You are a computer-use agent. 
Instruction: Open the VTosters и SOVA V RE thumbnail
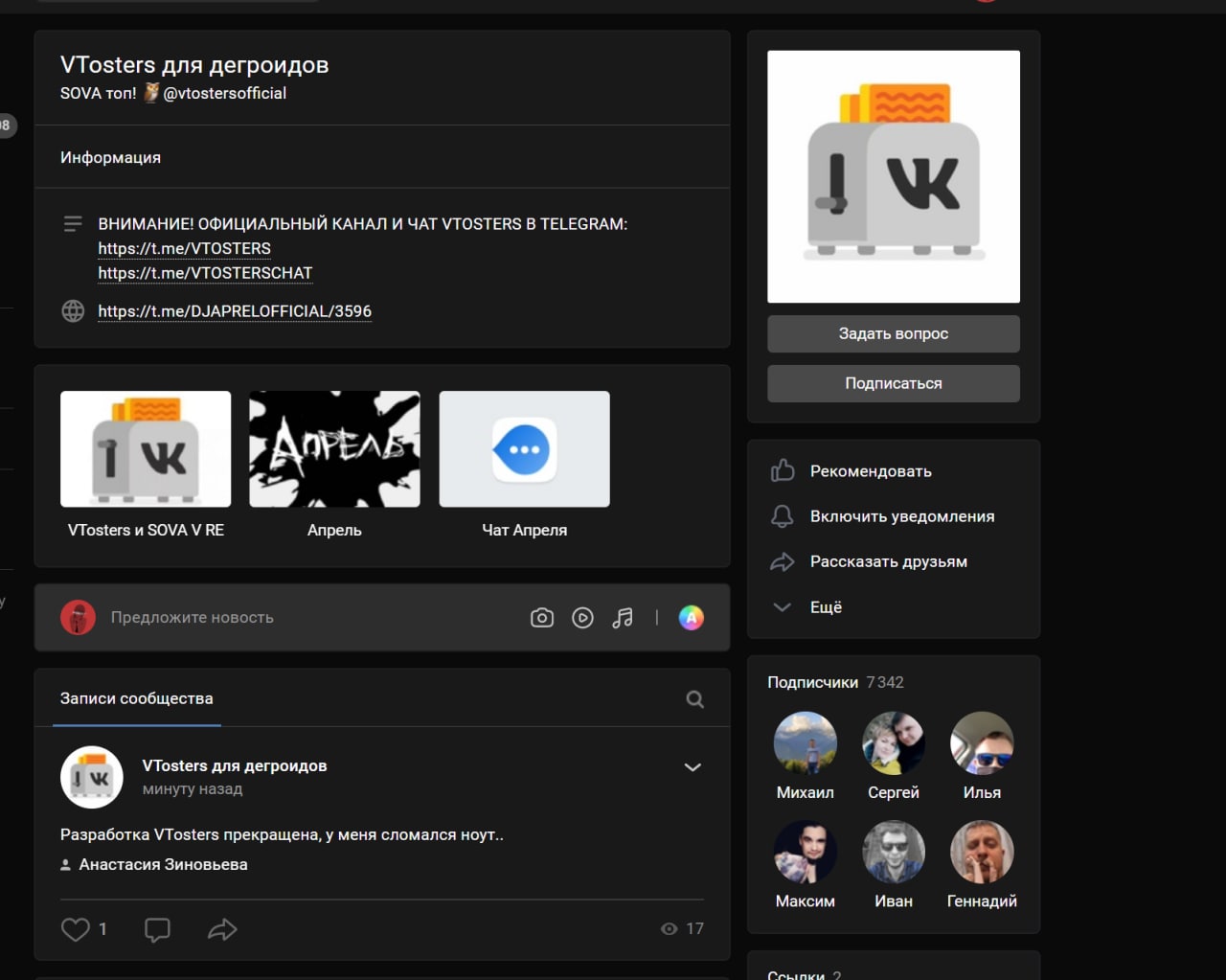(146, 448)
